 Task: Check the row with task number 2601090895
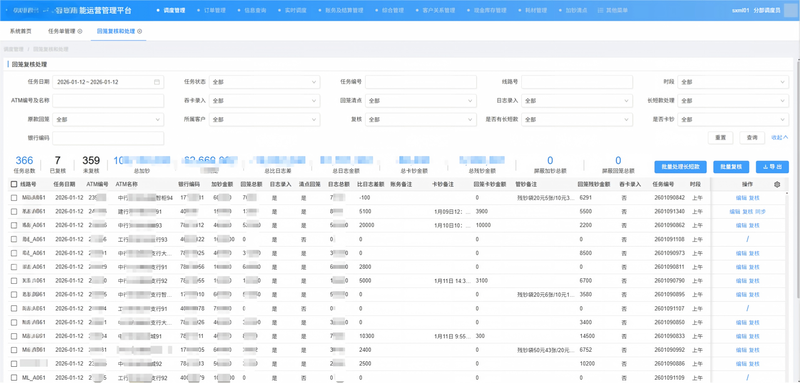point(14,294)
